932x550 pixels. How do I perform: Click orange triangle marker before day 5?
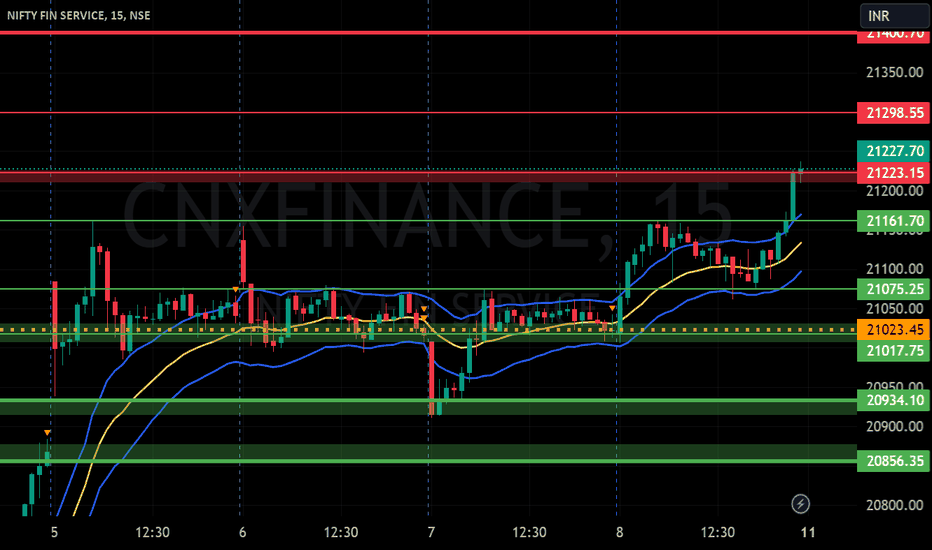click(x=47, y=432)
